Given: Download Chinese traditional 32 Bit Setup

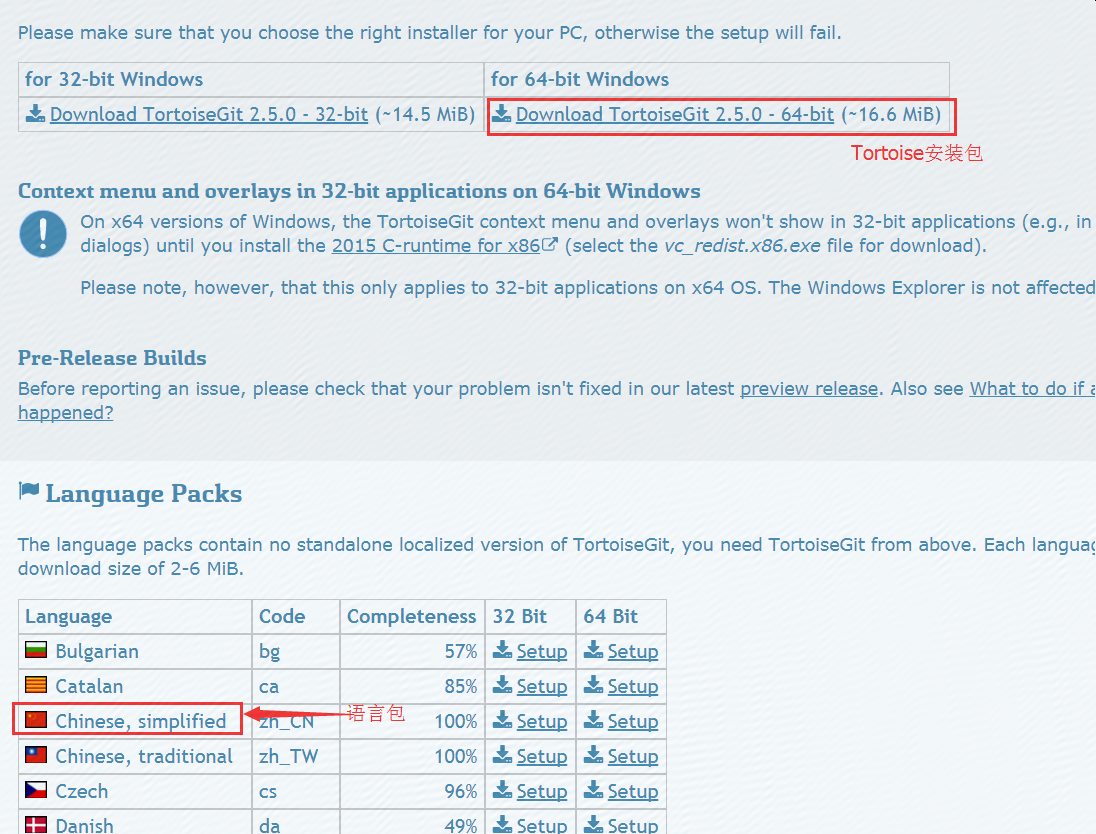Looking at the screenshot, I should 542,756.
